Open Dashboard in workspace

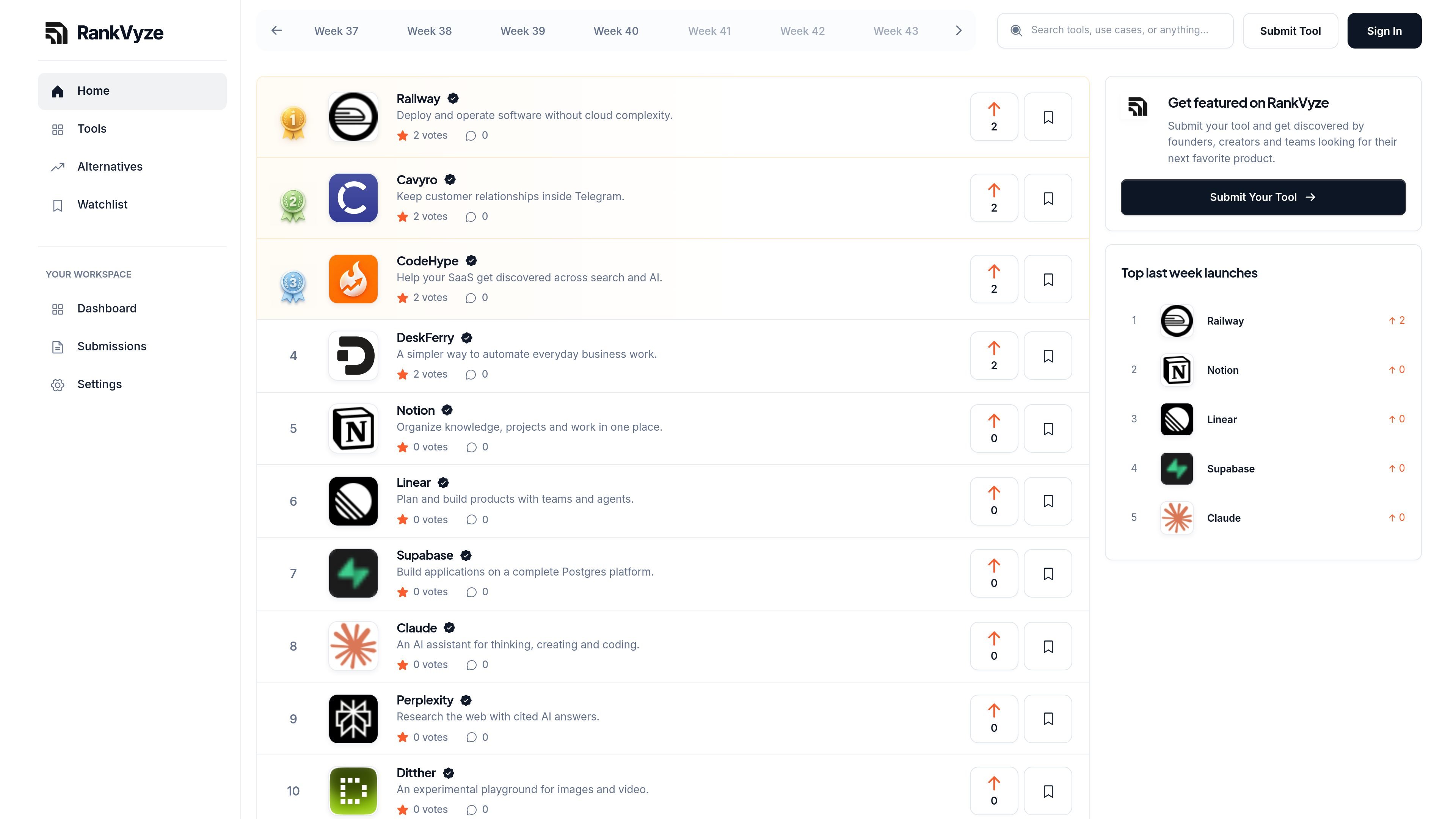(132, 309)
